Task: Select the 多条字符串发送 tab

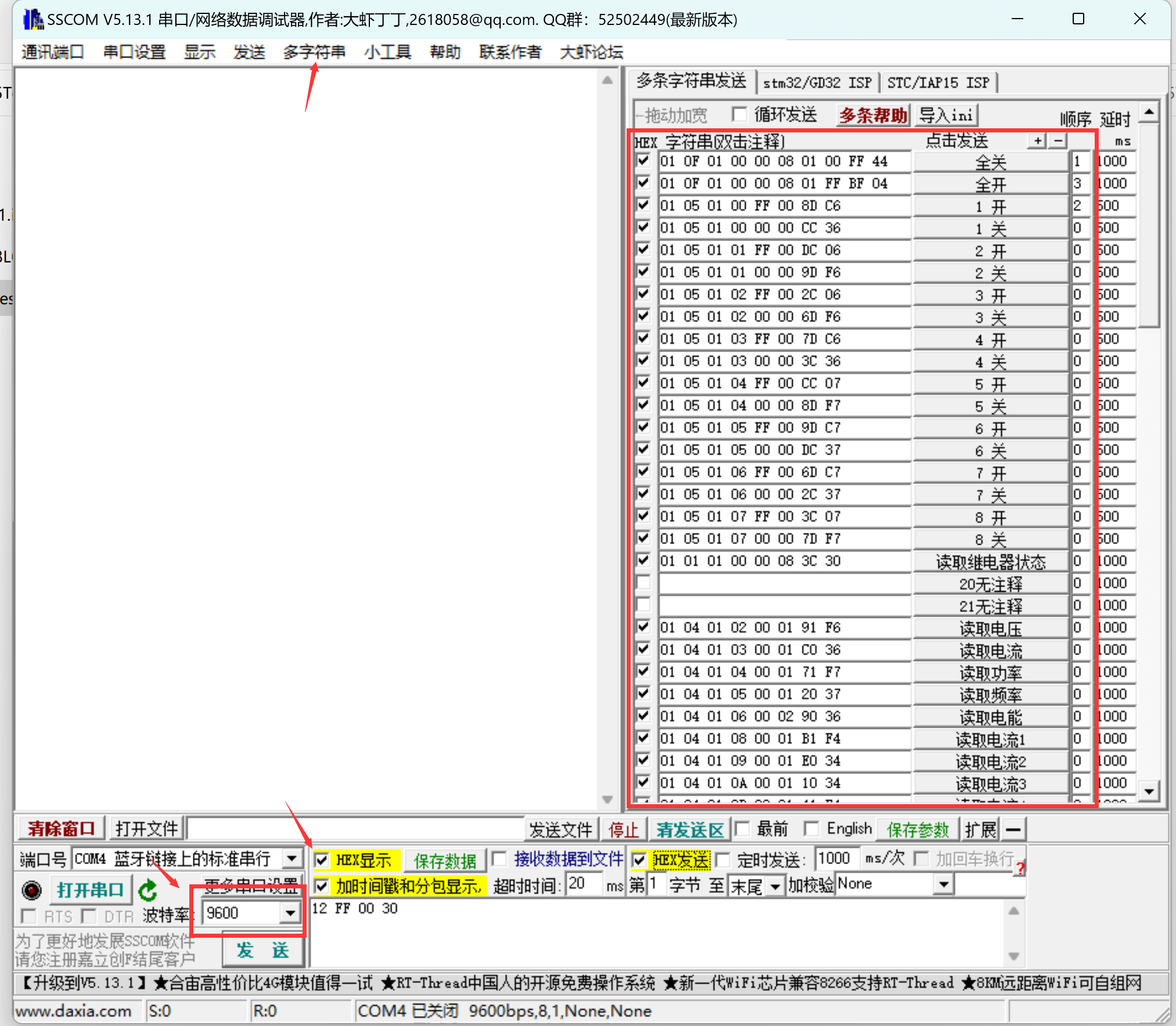Action: tap(691, 81)
